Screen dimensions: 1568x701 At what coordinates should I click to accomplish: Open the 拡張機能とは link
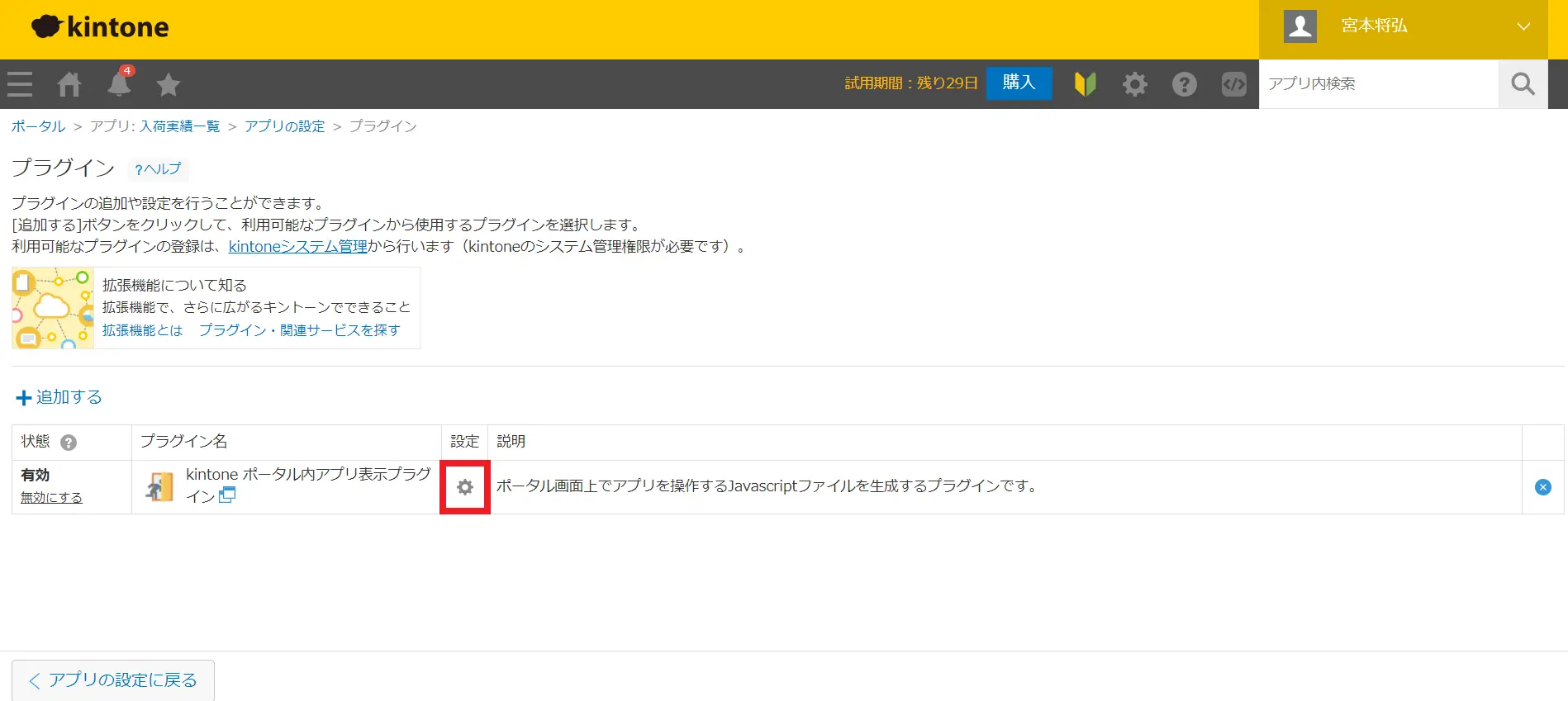pyautogui.click(x=142, y=330)
